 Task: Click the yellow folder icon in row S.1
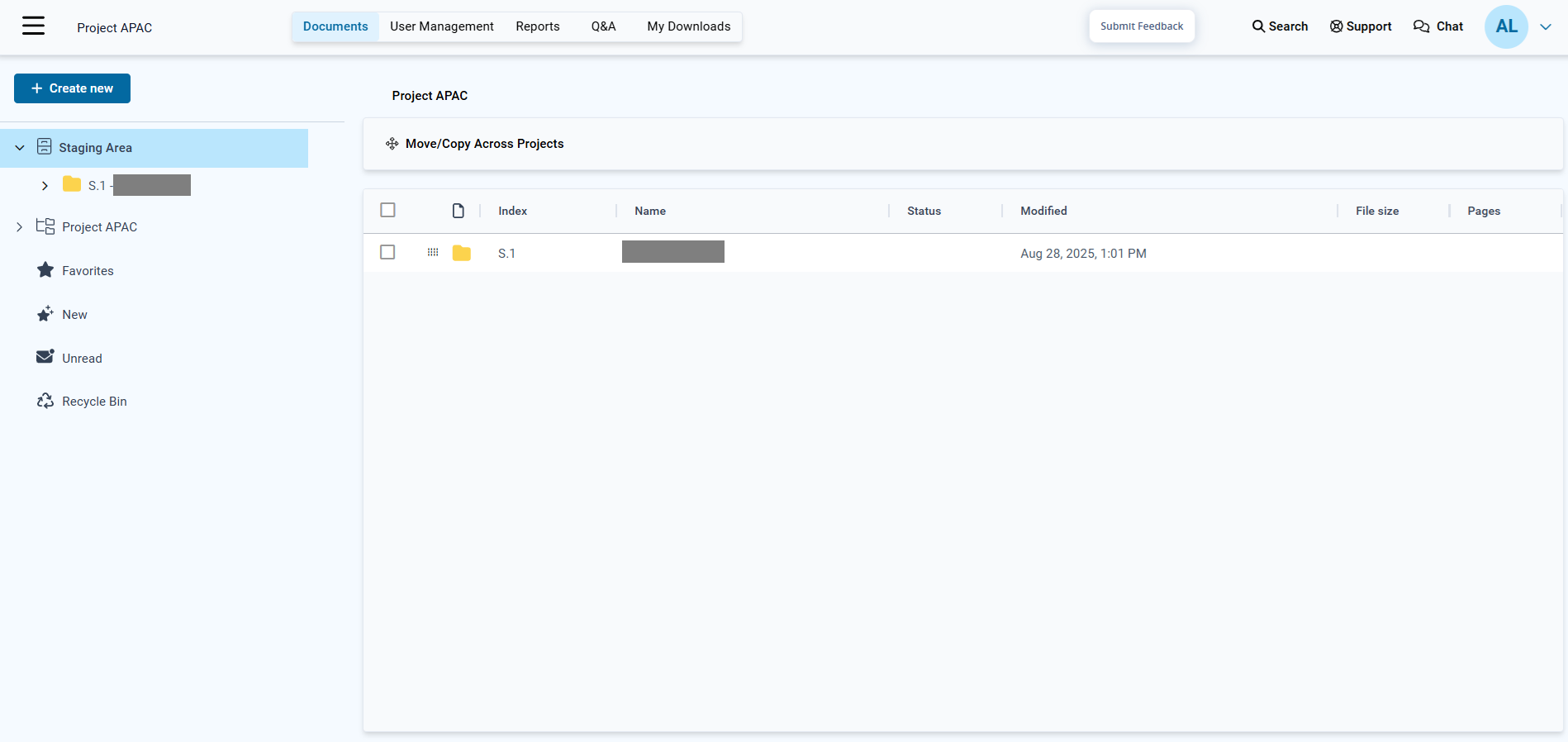point(462,253)
